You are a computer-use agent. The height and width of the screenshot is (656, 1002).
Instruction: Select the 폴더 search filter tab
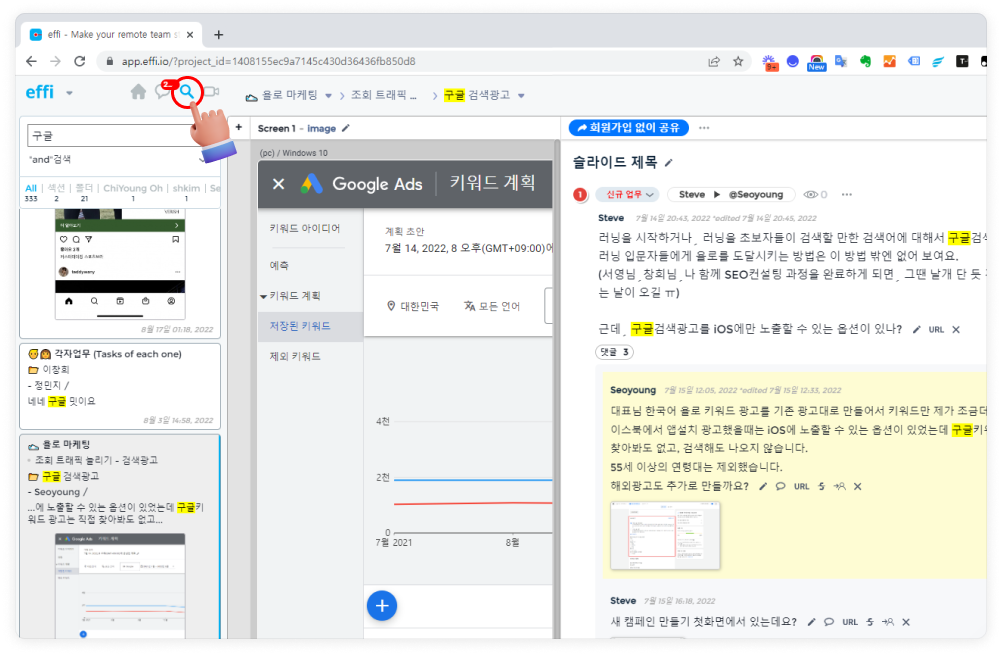coord(83,188)
